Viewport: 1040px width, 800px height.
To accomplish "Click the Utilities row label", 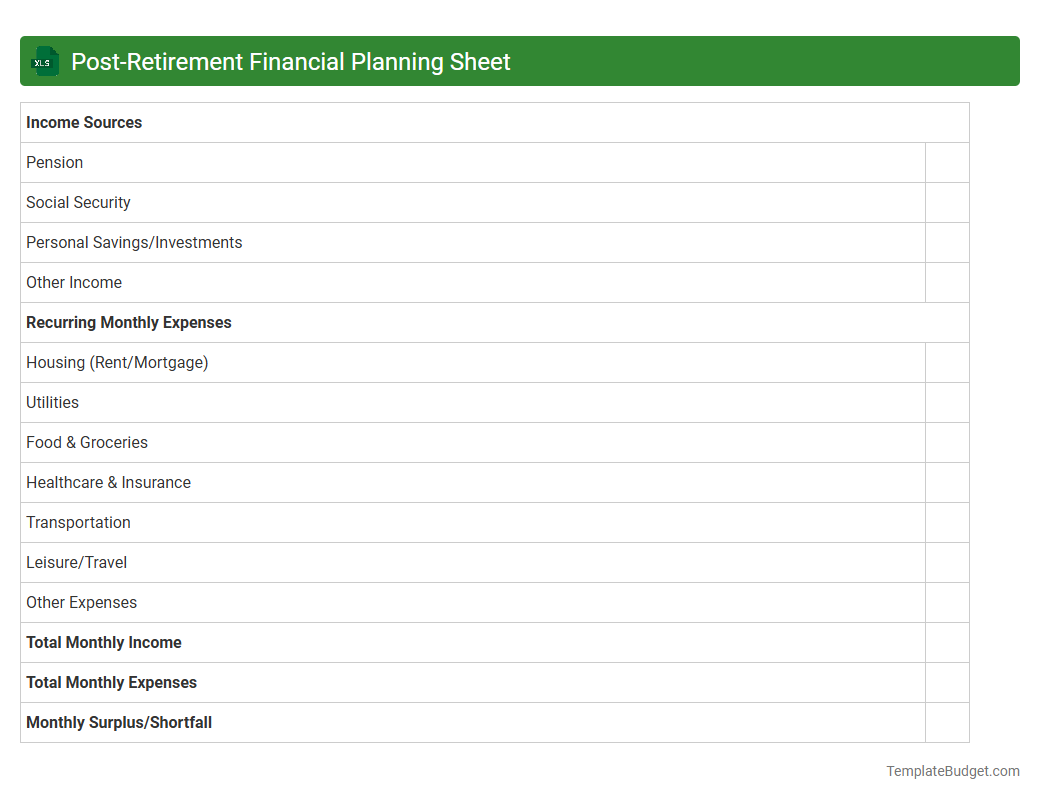I will [x=52, y=402].
